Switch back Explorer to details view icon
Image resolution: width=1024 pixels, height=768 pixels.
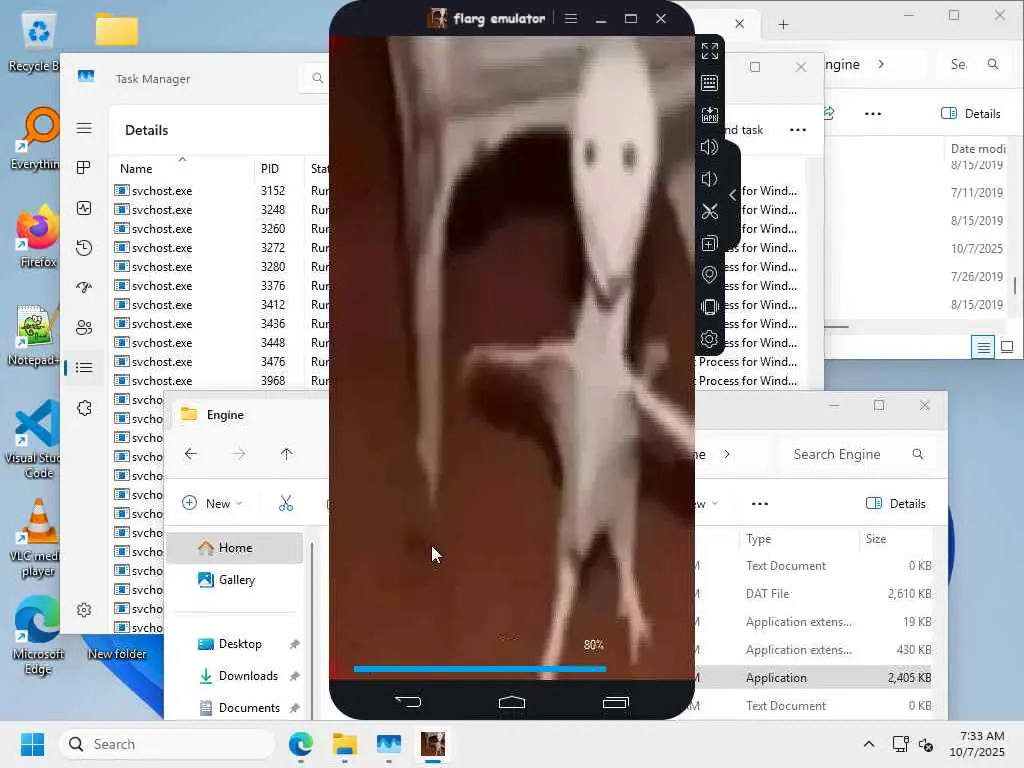coord(983,347)
